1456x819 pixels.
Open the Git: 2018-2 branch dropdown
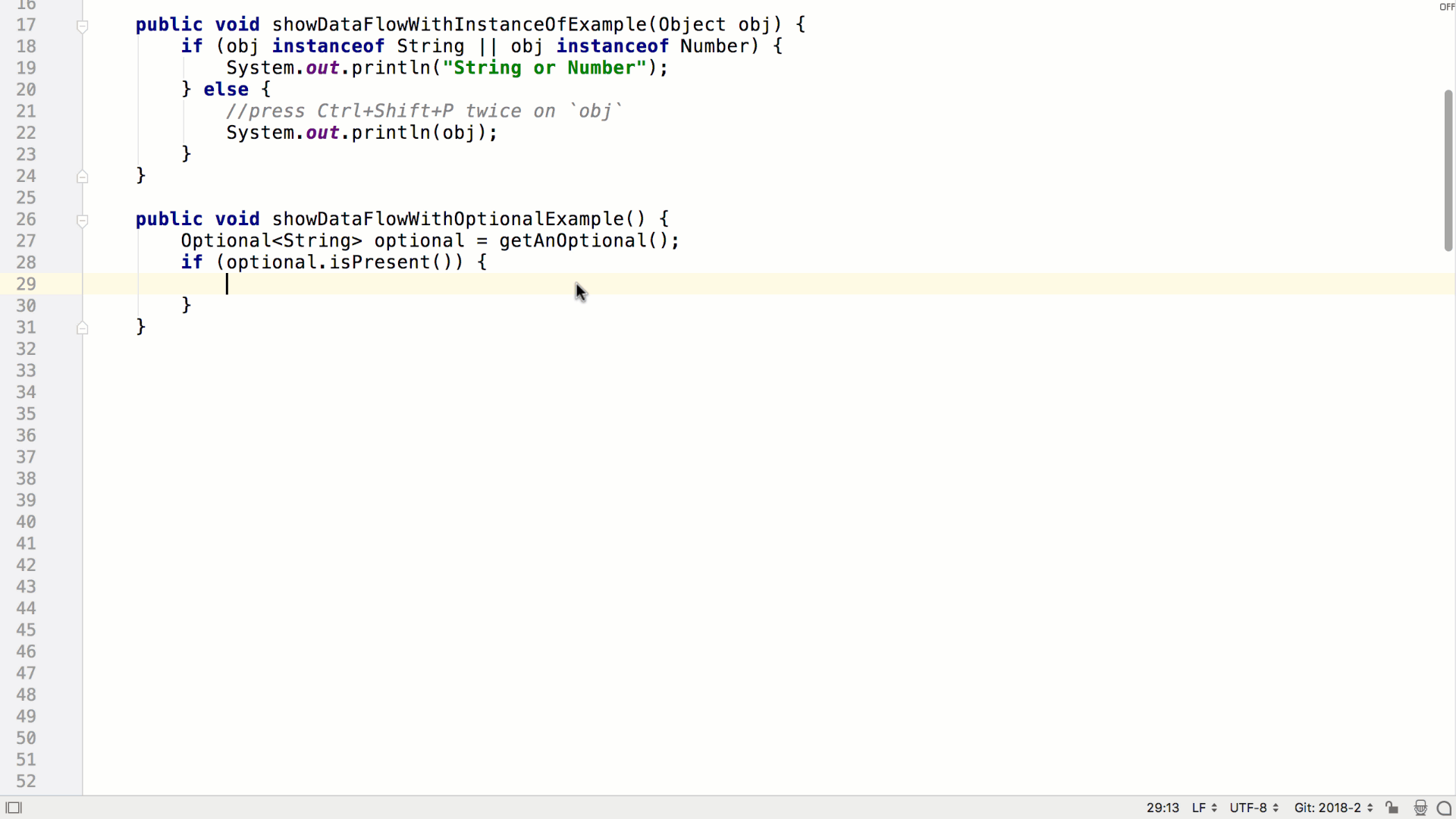pos(1331,808)
